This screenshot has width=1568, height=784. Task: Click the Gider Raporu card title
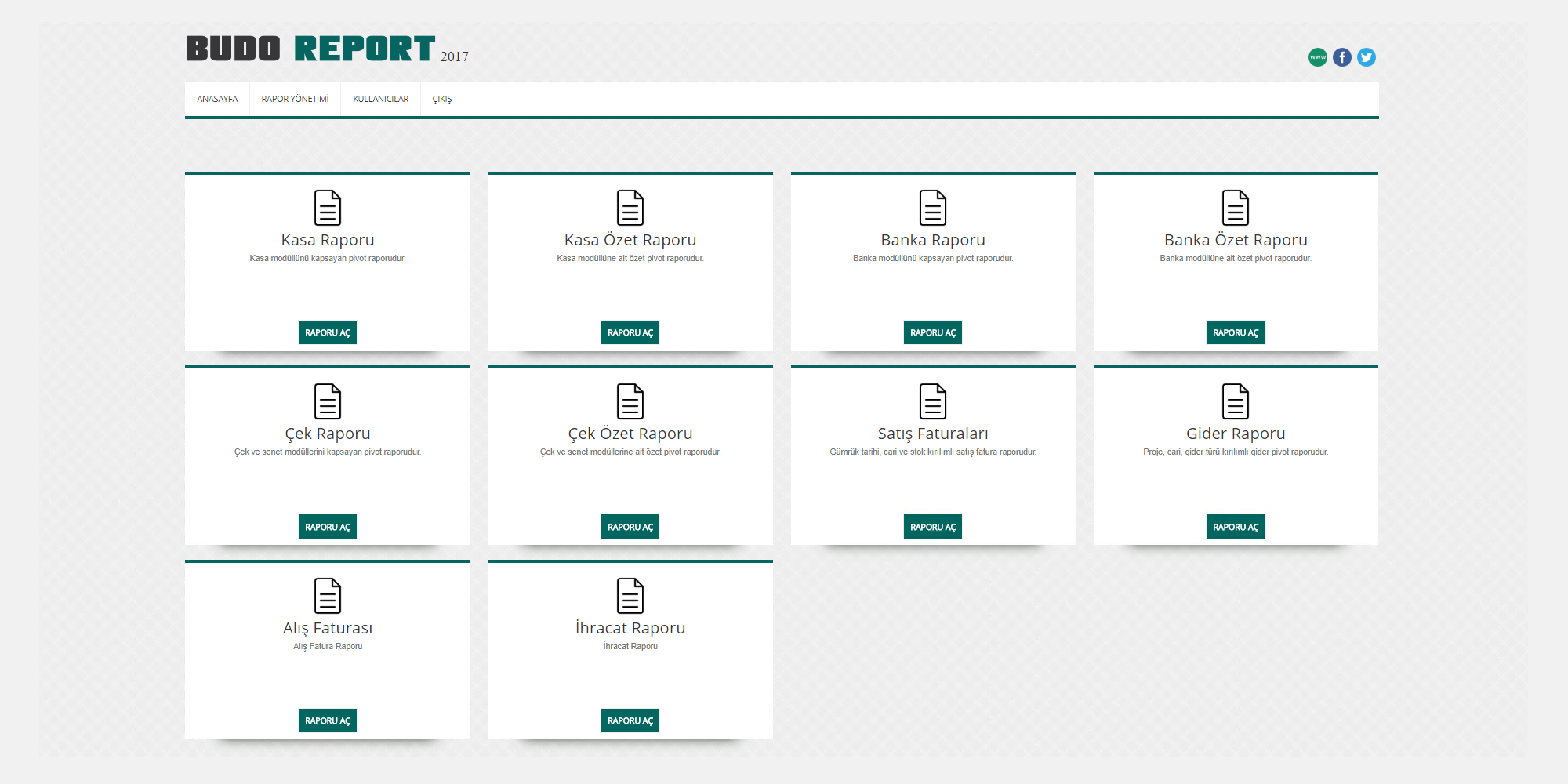(1235, 434)
